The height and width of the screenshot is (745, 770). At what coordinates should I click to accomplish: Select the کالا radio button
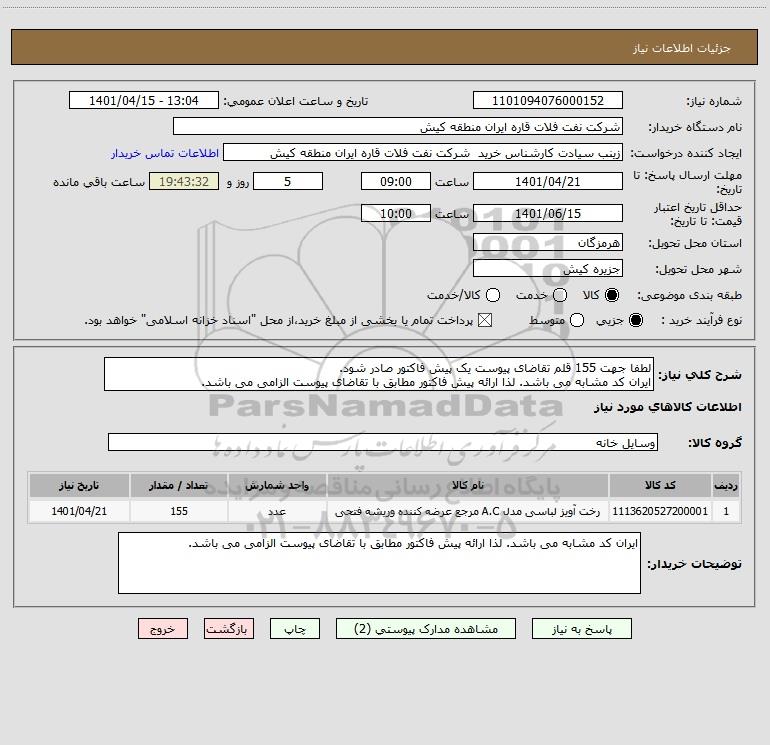tap(612, 295)
